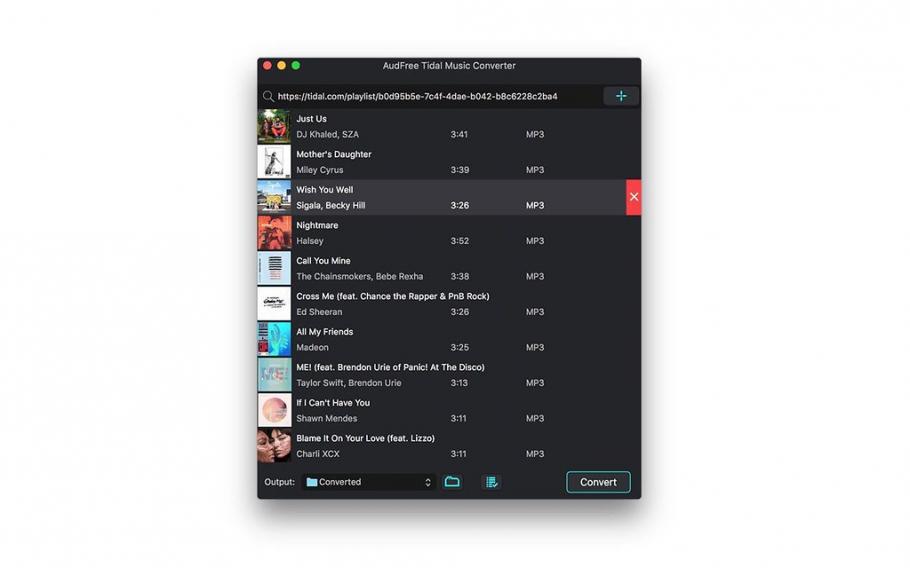The height and width of the screenshot is (568, 910).
Task: Click the Wish You Well album art
Action: tap(274, 197)
